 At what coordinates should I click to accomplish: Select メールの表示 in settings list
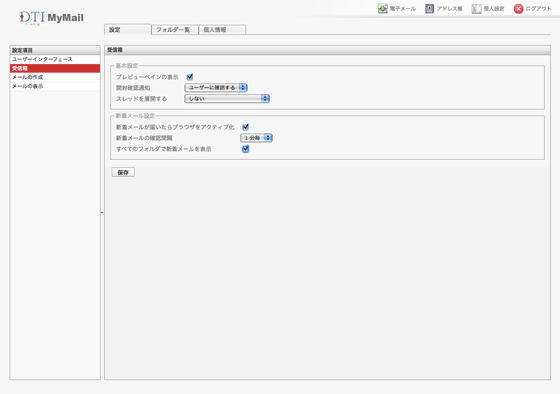(x=55, y=86)
